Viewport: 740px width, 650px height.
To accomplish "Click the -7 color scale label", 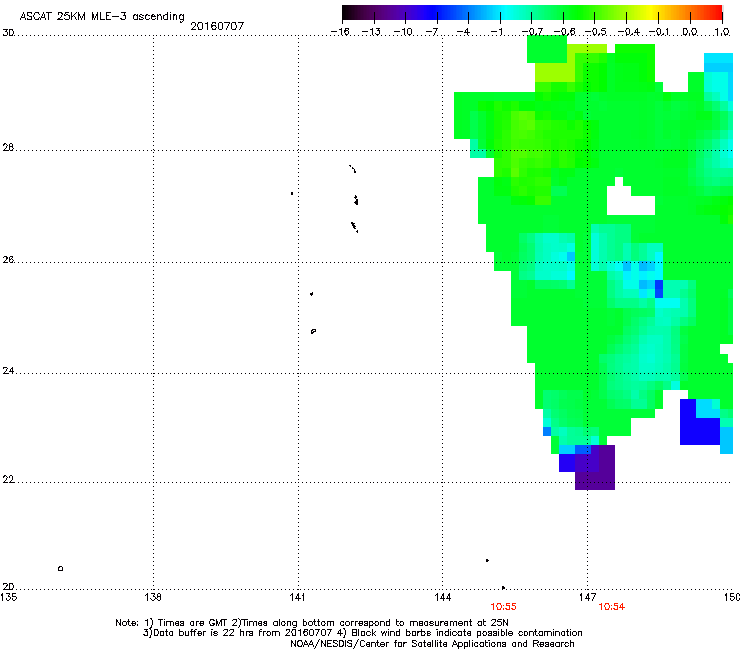I will (432, 32).
